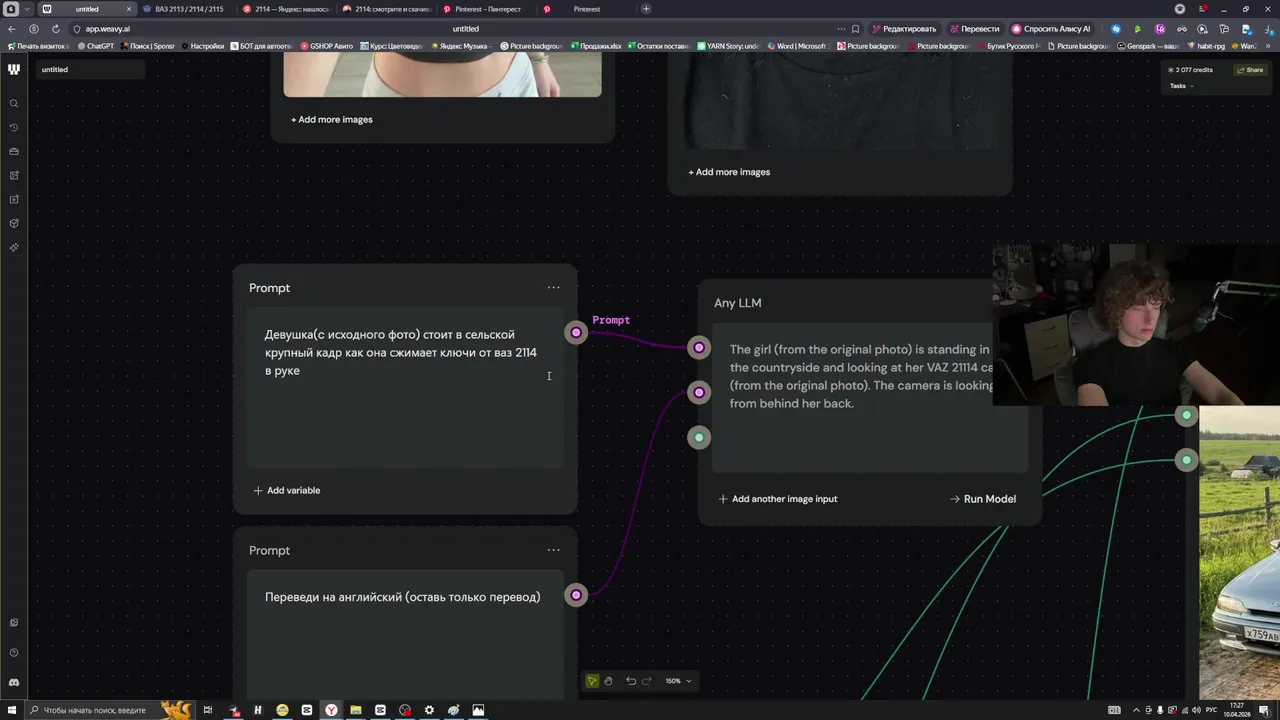Switch to 2114 Яндекс browser tab

pos(286,9)
